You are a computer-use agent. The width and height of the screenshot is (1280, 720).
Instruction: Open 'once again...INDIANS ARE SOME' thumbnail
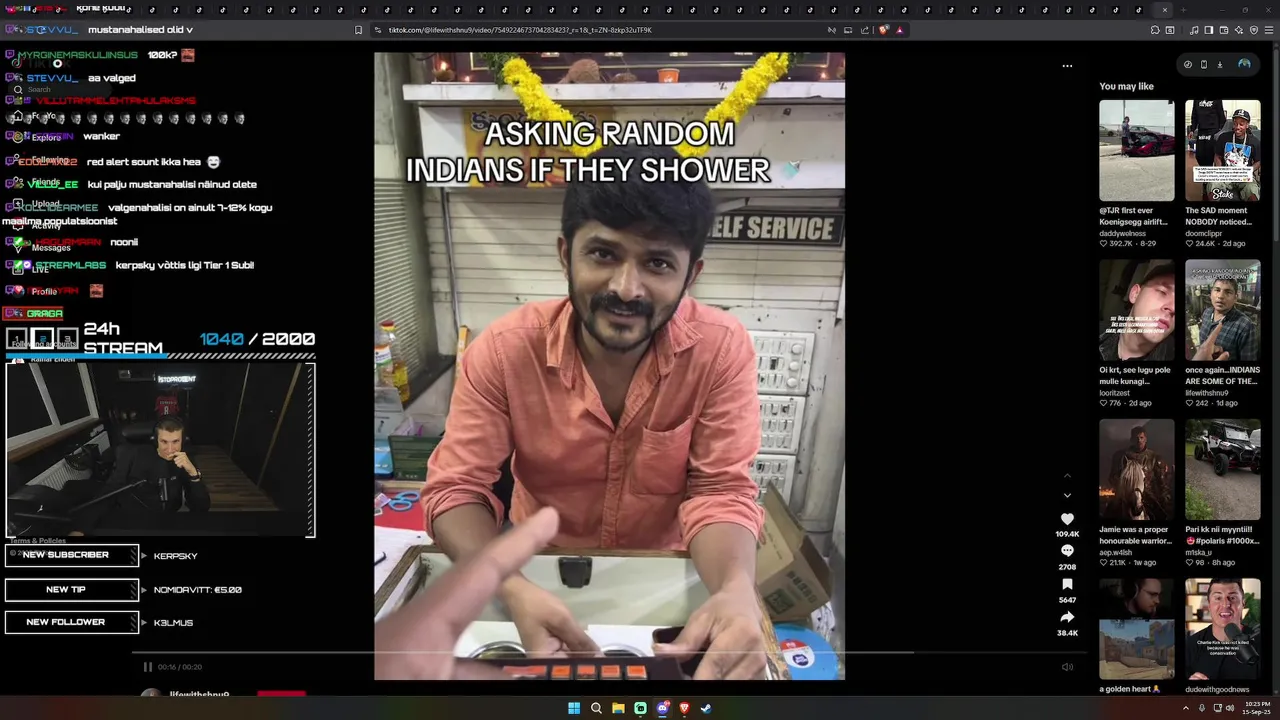click(x=1223, y=310)
